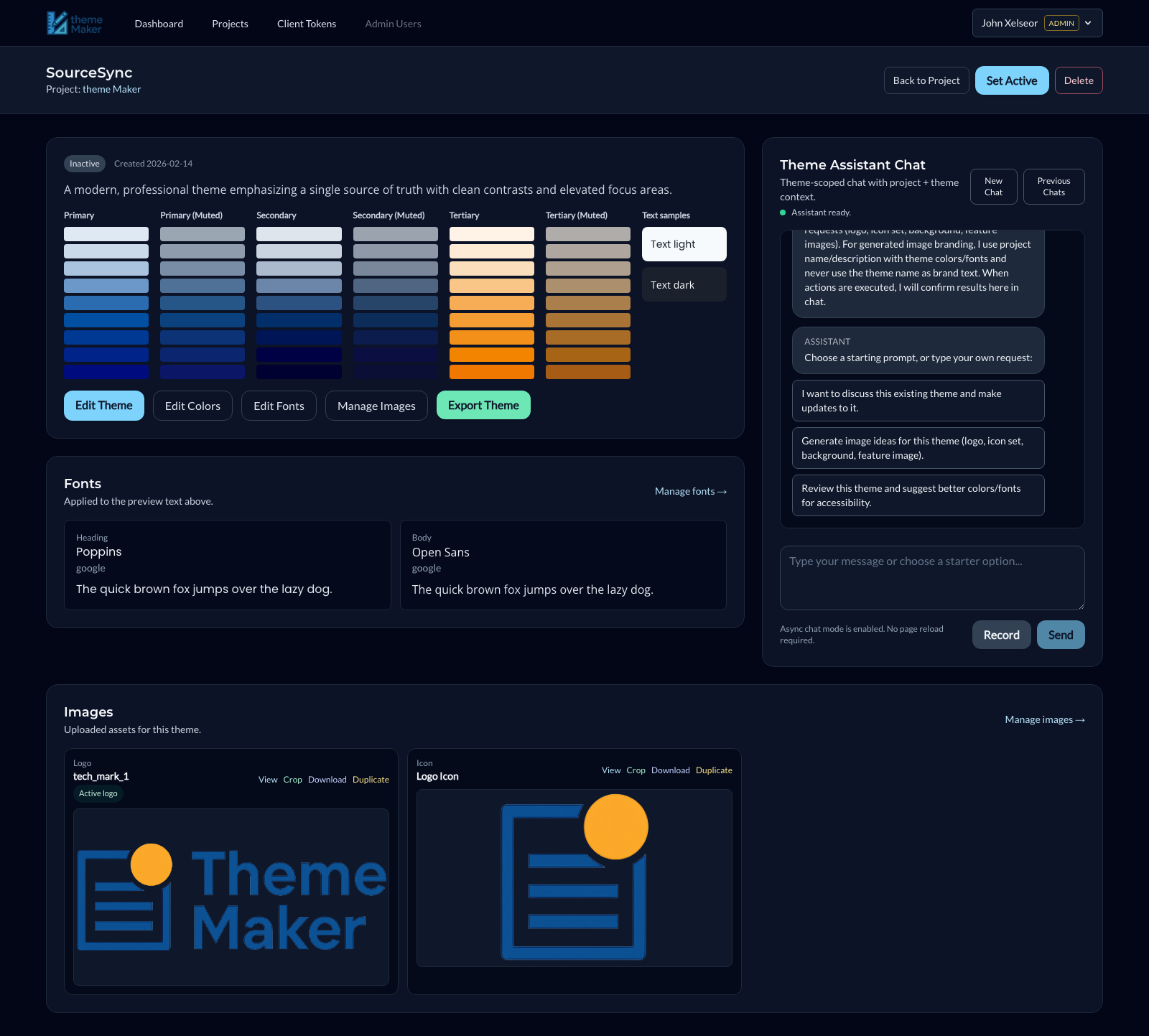The width and height of the screenshot is (1149, 1036).
Task: Open Edit Colors for this theme
Action: click(x=192, y=406)
